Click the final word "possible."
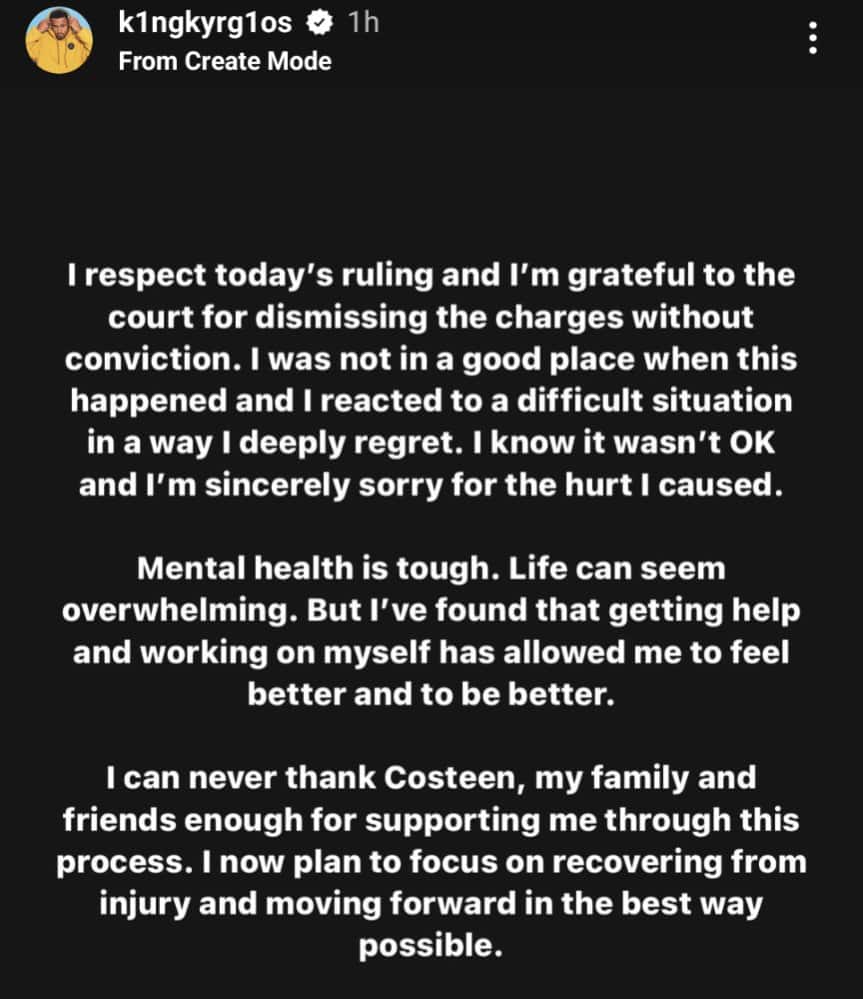The height and width of the screenshot is (999, 863). 429,944
